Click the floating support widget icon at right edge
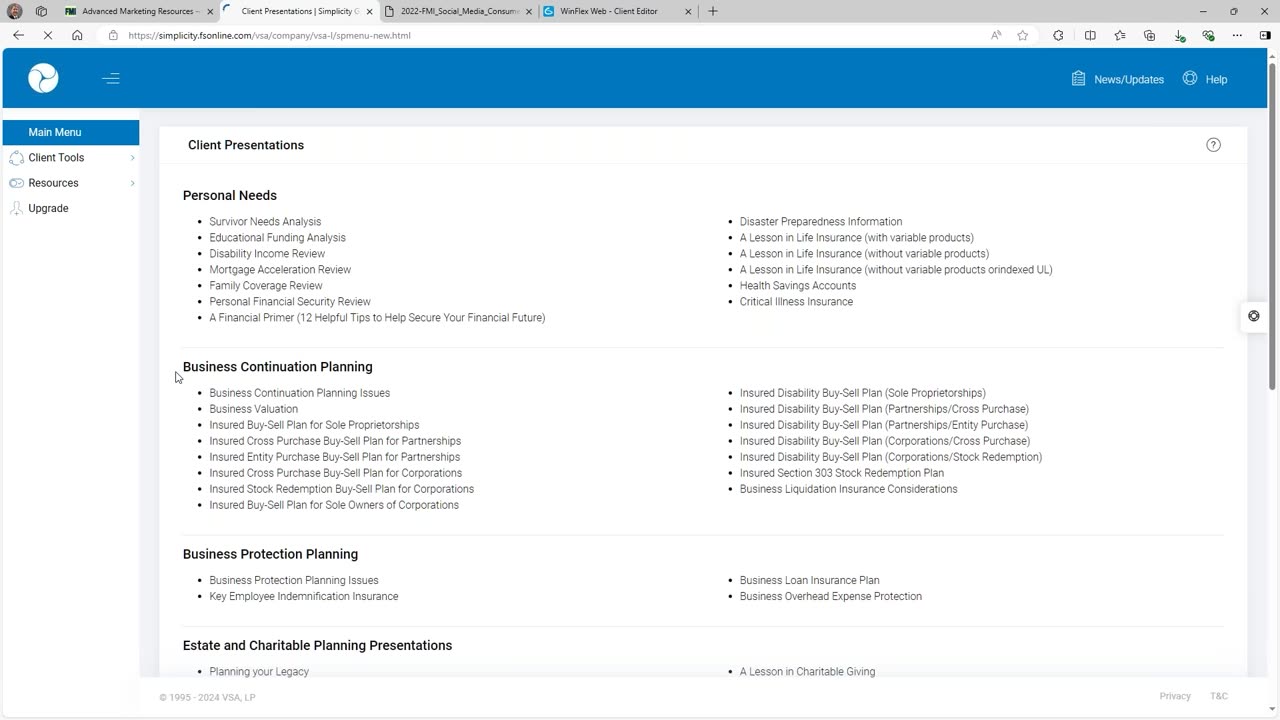 point(1254,316)
